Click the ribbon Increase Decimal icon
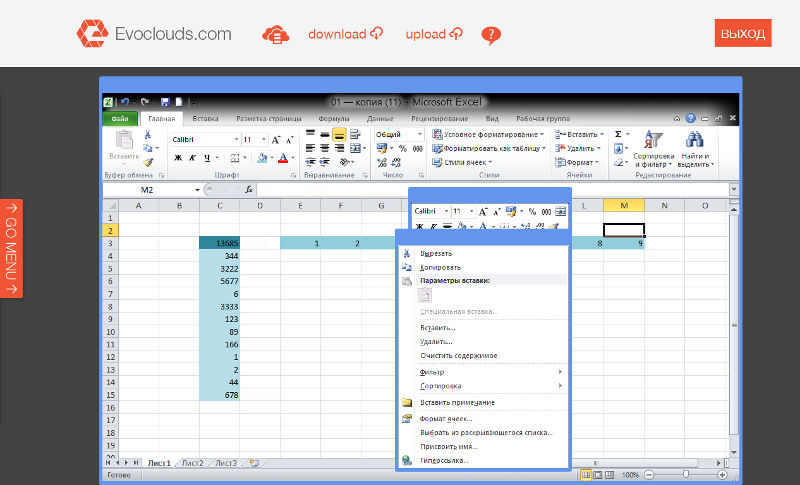This screenshot has width=800, height=485. click(x=382, y=162)
